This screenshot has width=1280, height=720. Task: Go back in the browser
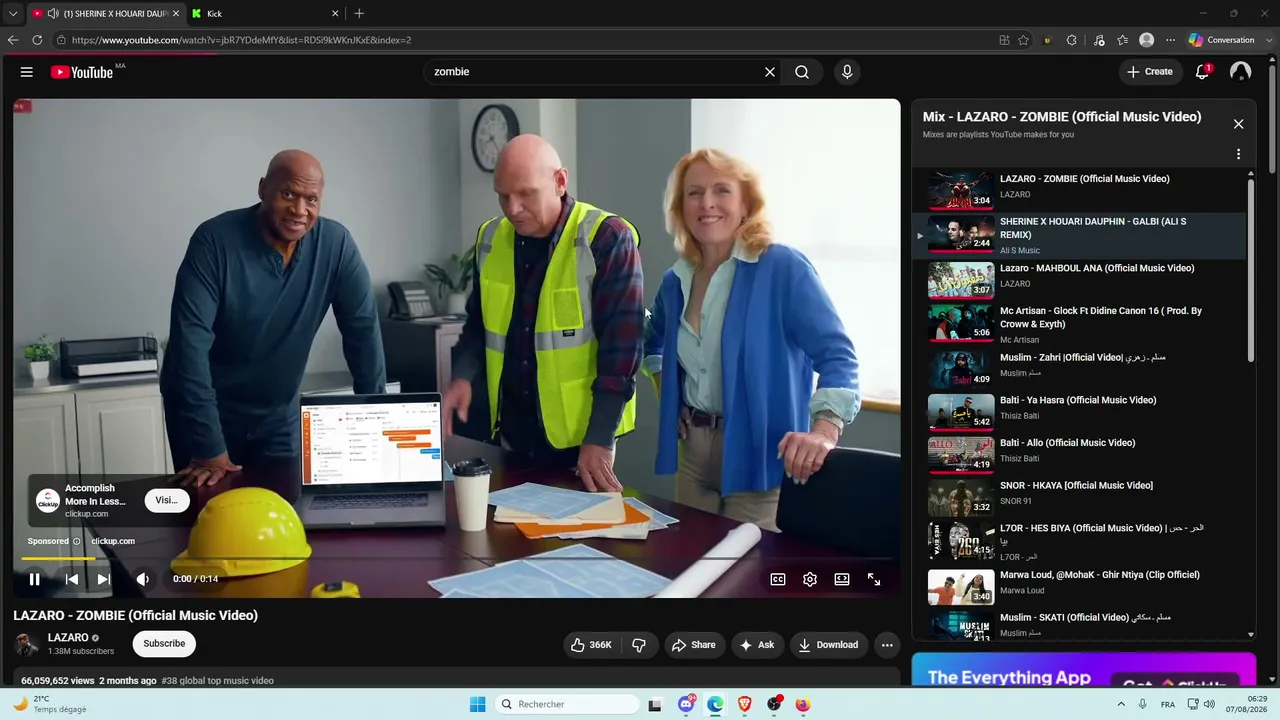click(x=13, y=40)
